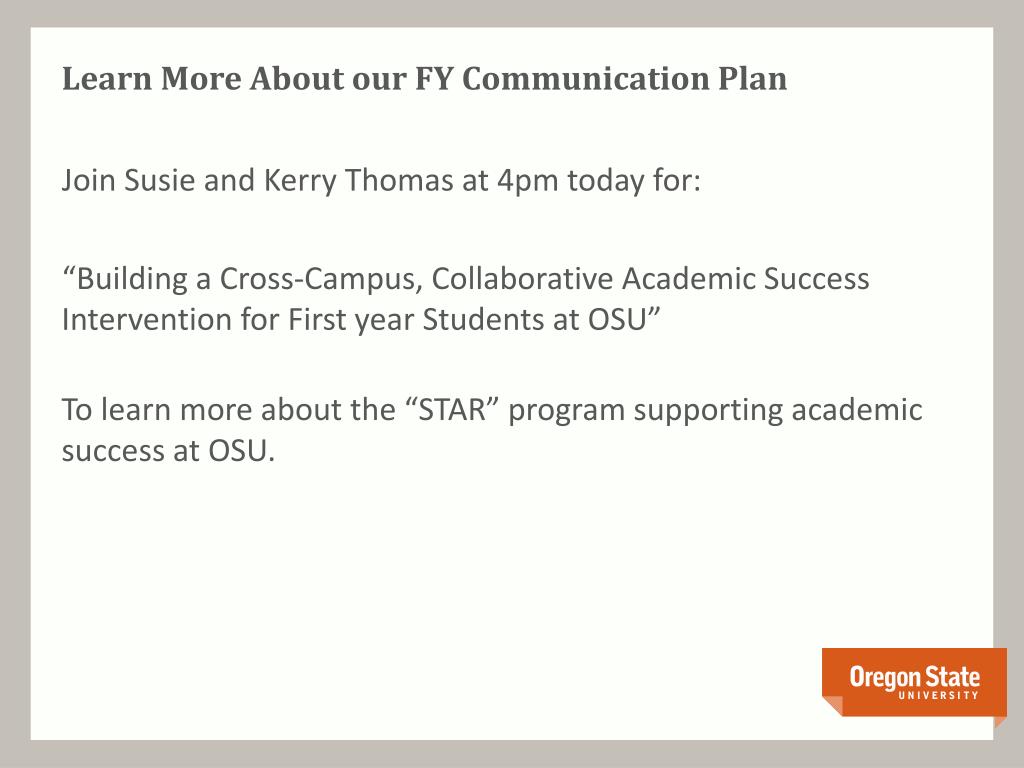This screenshot has width=1024, height=768.
Task: Click 'OSU' ending the quoted session title
Action: tap(617, 319)
